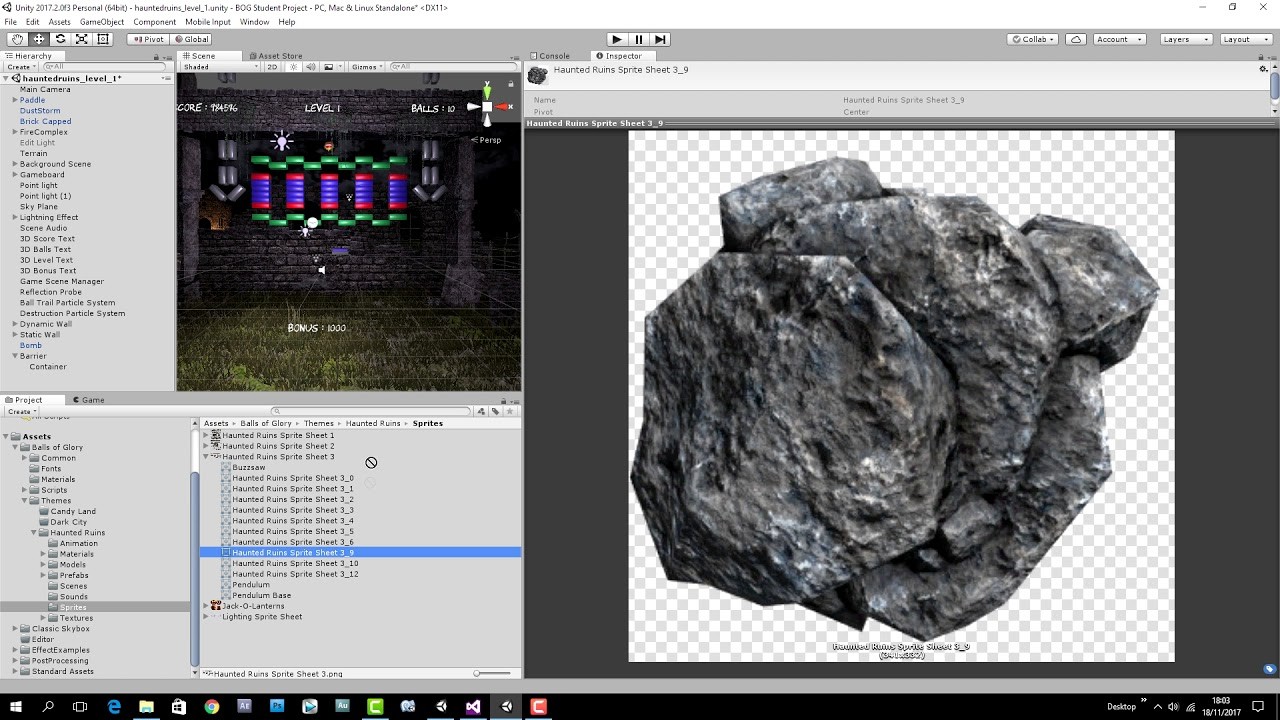Click Balls of Glory breadcrumb link
This screenshot has width=1280, height=720.
(x=266, y=423)
